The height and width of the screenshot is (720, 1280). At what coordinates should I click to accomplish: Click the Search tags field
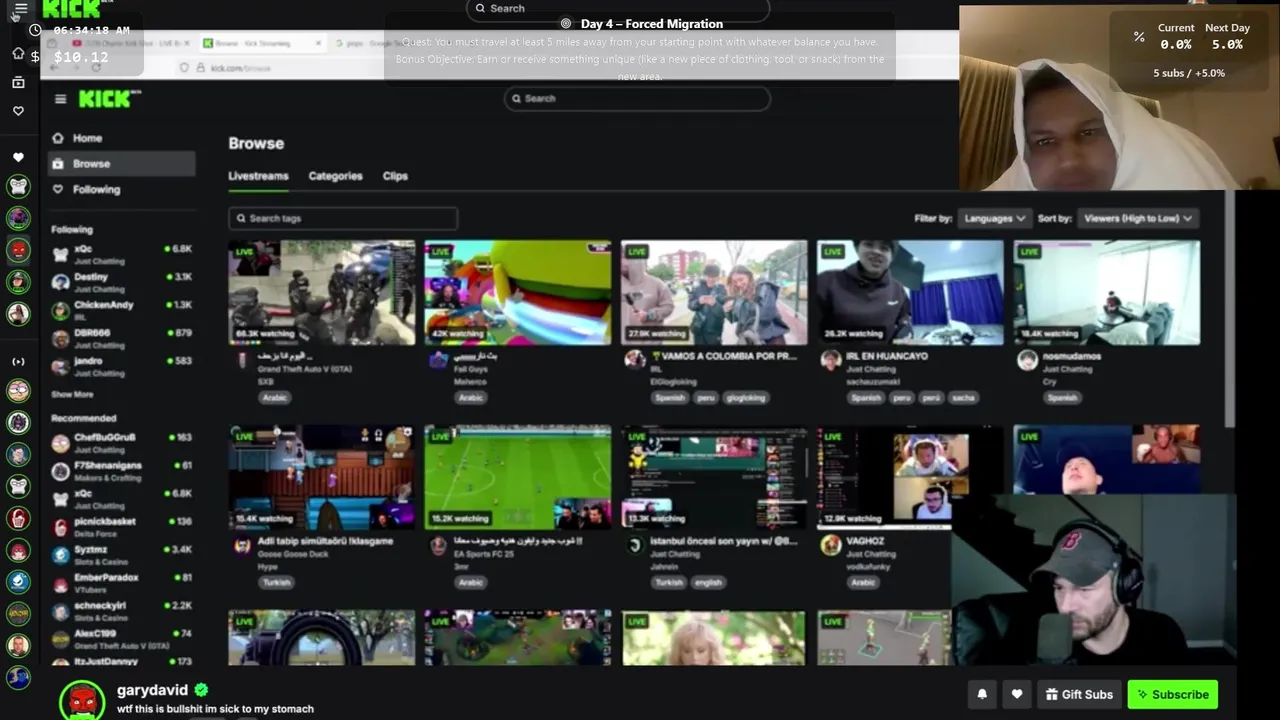pos(343,218)
